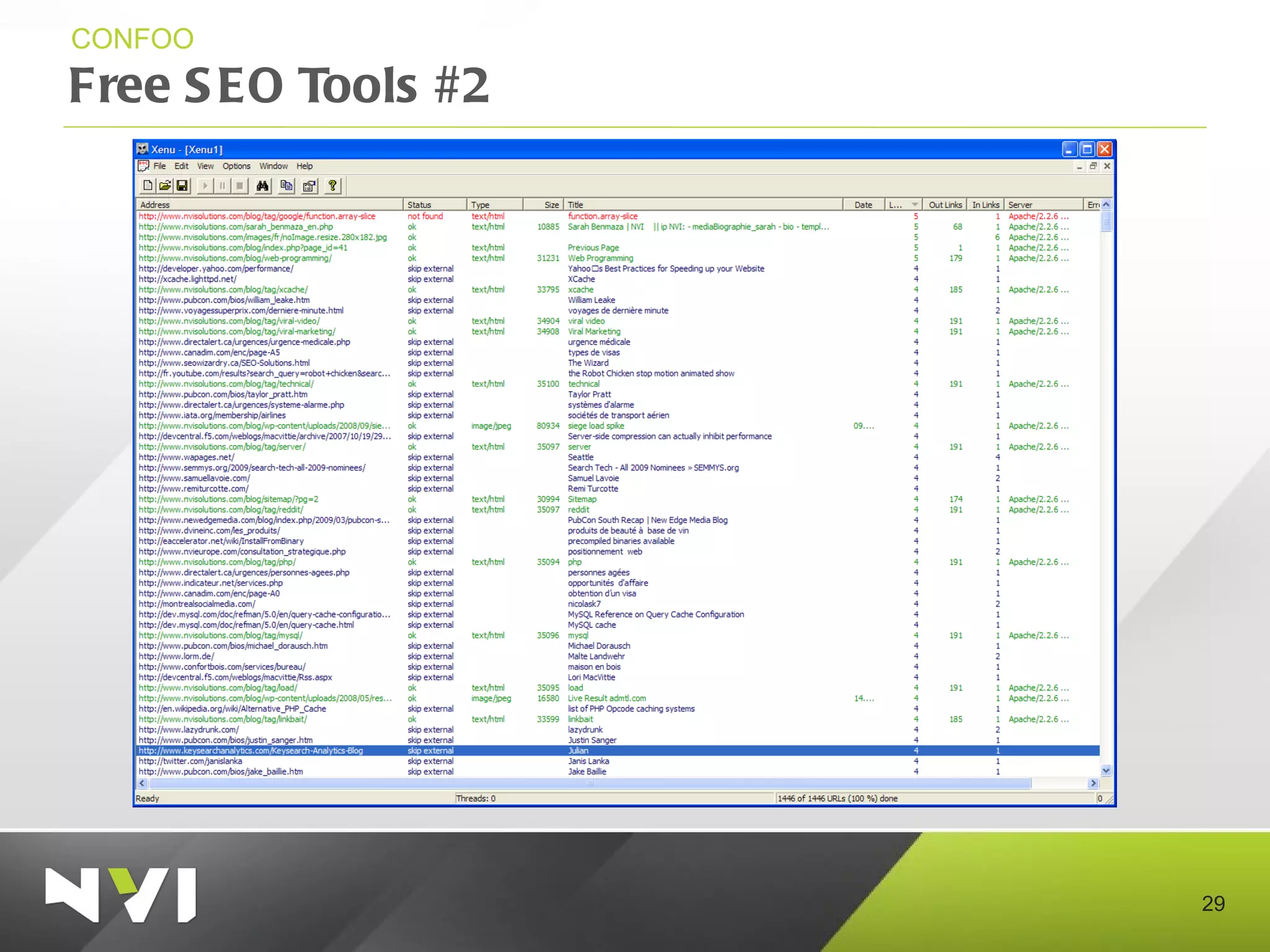
Task: Click the document icon left of File menu
Action: tap(143, 165)
